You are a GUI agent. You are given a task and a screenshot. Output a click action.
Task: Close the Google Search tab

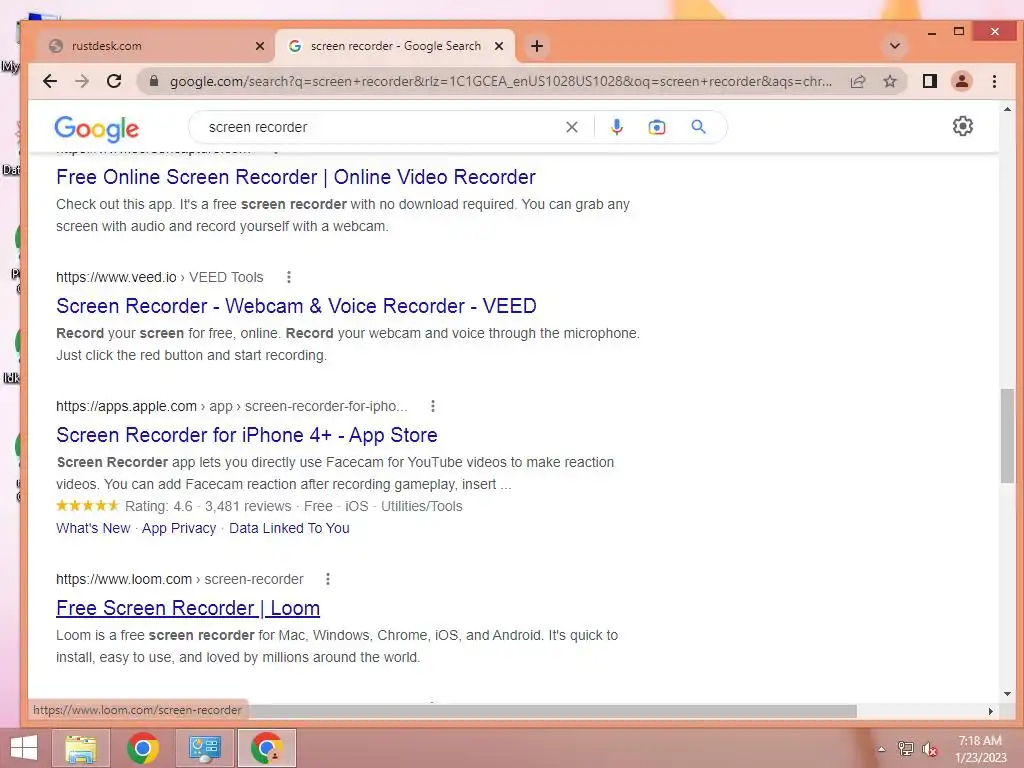tap(499, 46)
